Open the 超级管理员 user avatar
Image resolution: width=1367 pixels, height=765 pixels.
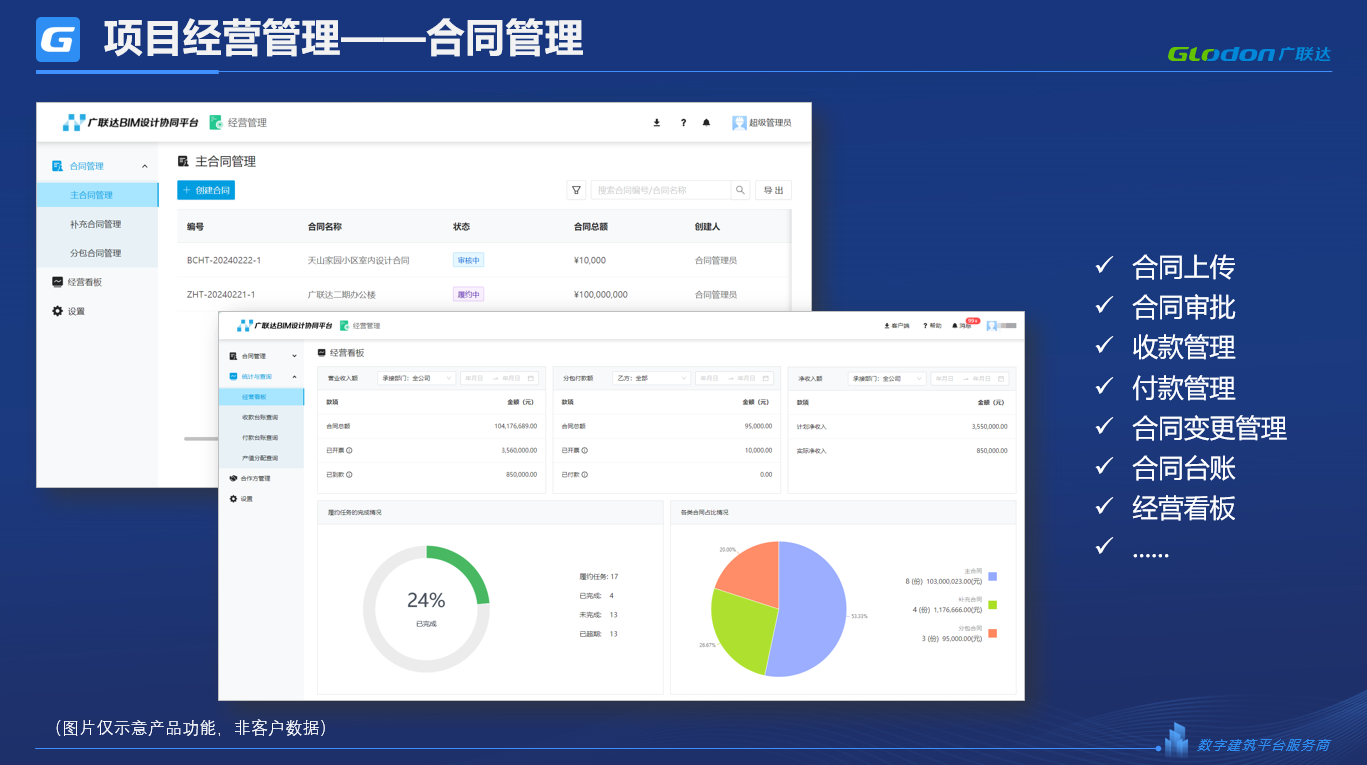pos(739,123)
